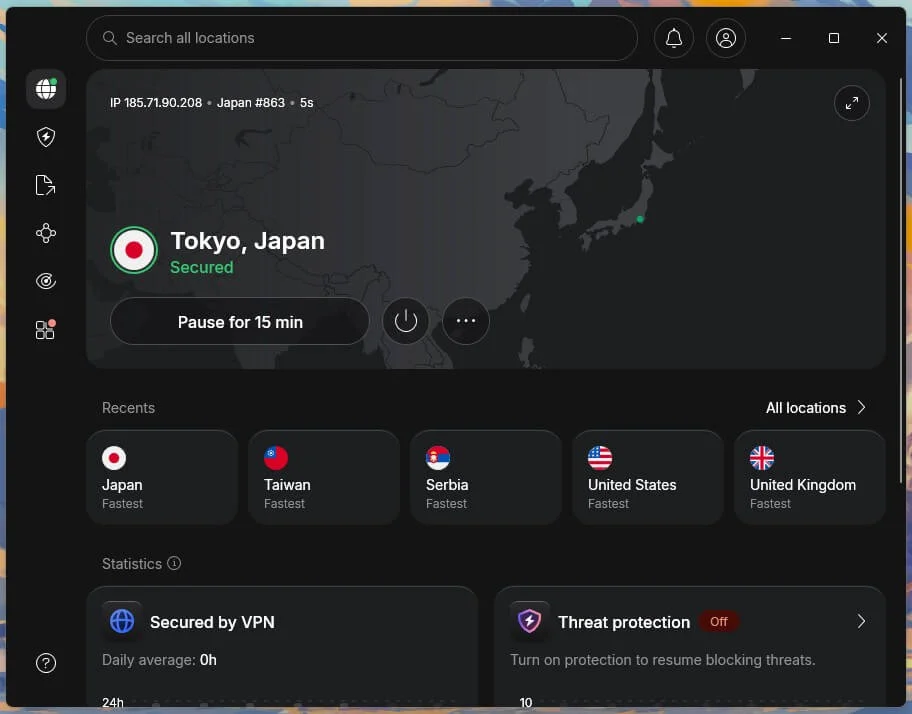Connect to United Kingdom recent location
This screenshot has width=912, height=714.
coord(810,477)
